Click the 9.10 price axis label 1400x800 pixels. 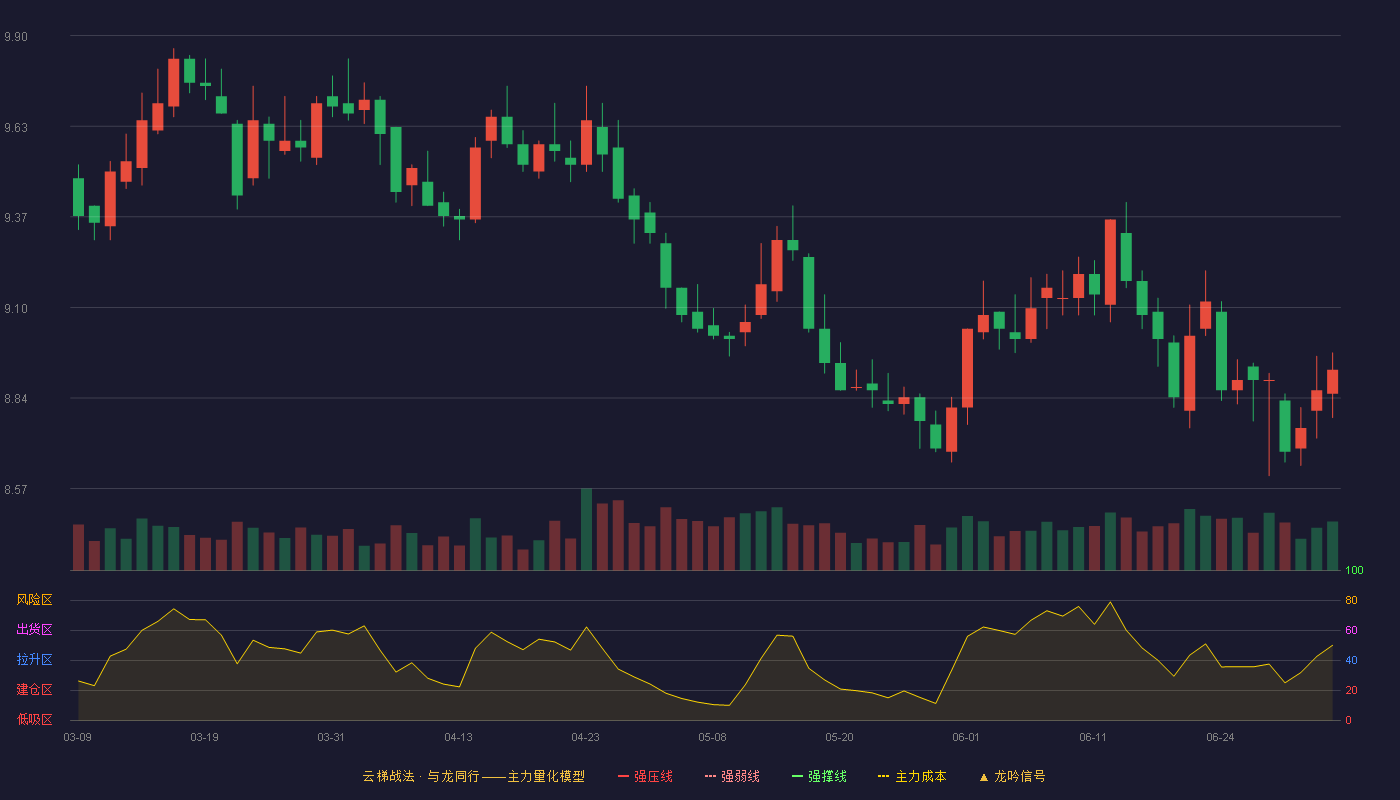tap(16, 309)
